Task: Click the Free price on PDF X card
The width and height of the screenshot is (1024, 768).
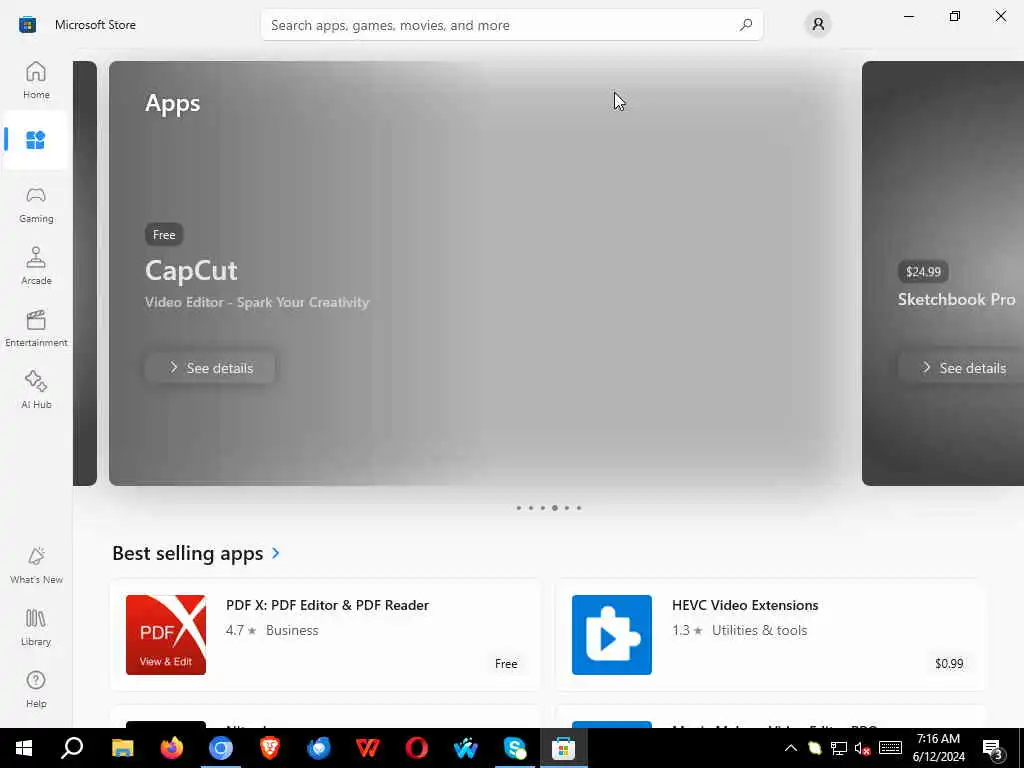Action: [506, 664]
